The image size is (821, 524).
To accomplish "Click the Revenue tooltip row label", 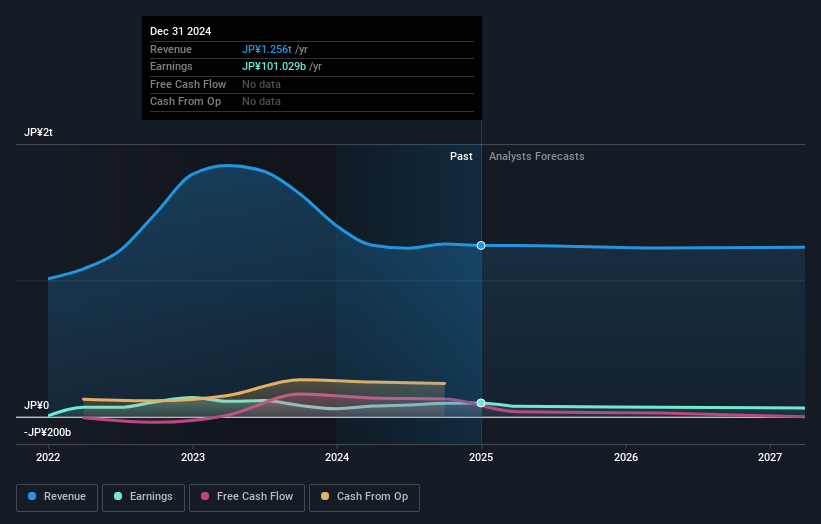I will pyautogui.click(x=171, y=49).
